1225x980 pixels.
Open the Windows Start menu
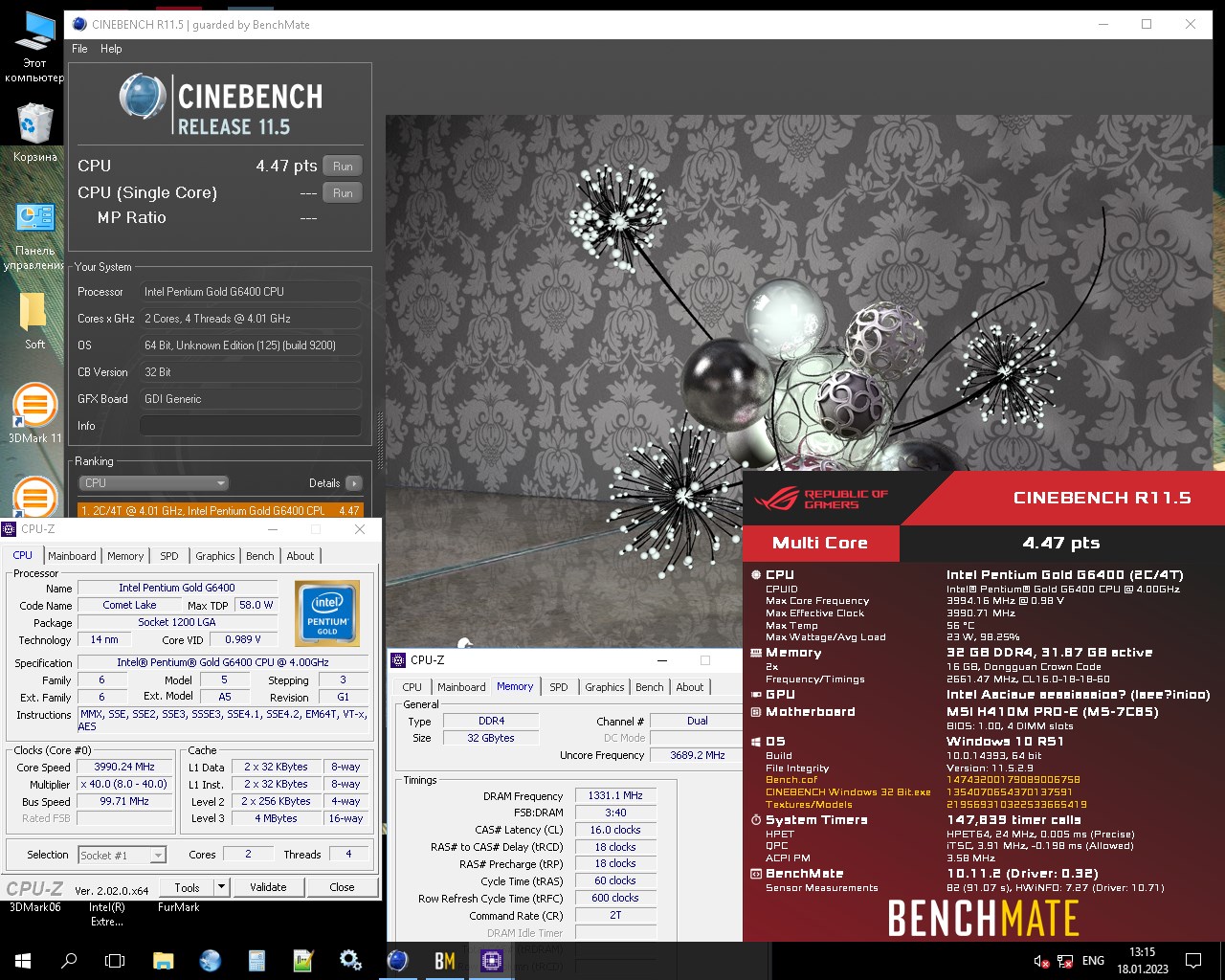click(23, 960)
